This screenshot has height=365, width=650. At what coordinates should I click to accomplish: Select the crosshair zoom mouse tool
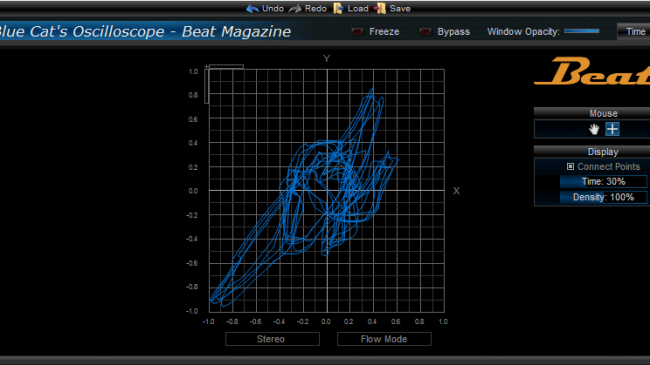pyautogui.click(x=612, y=129)
